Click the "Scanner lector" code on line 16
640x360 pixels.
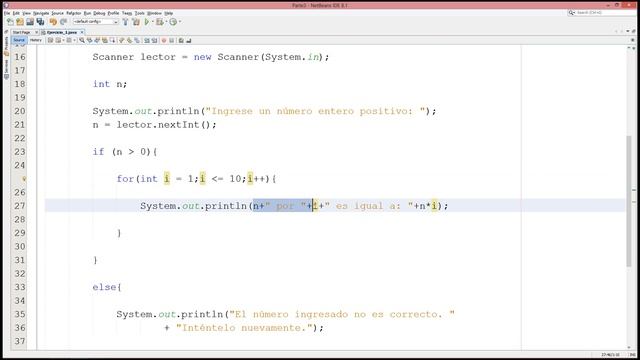click(134, 57)
